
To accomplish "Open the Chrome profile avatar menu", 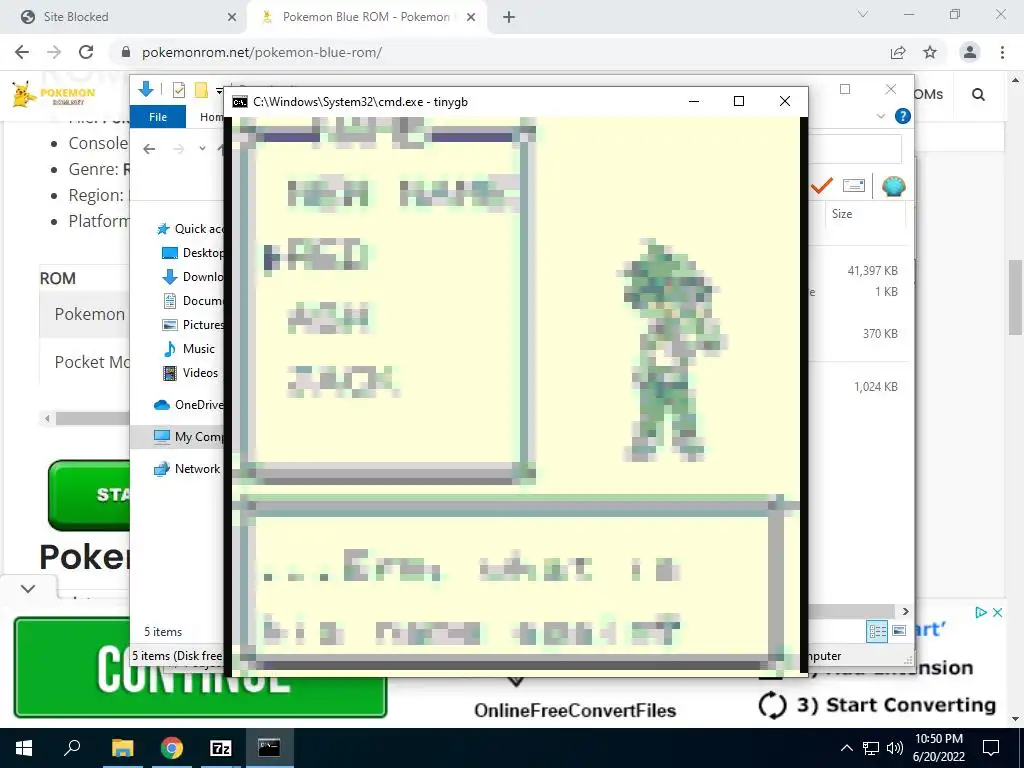I will (x=970, y=52).
